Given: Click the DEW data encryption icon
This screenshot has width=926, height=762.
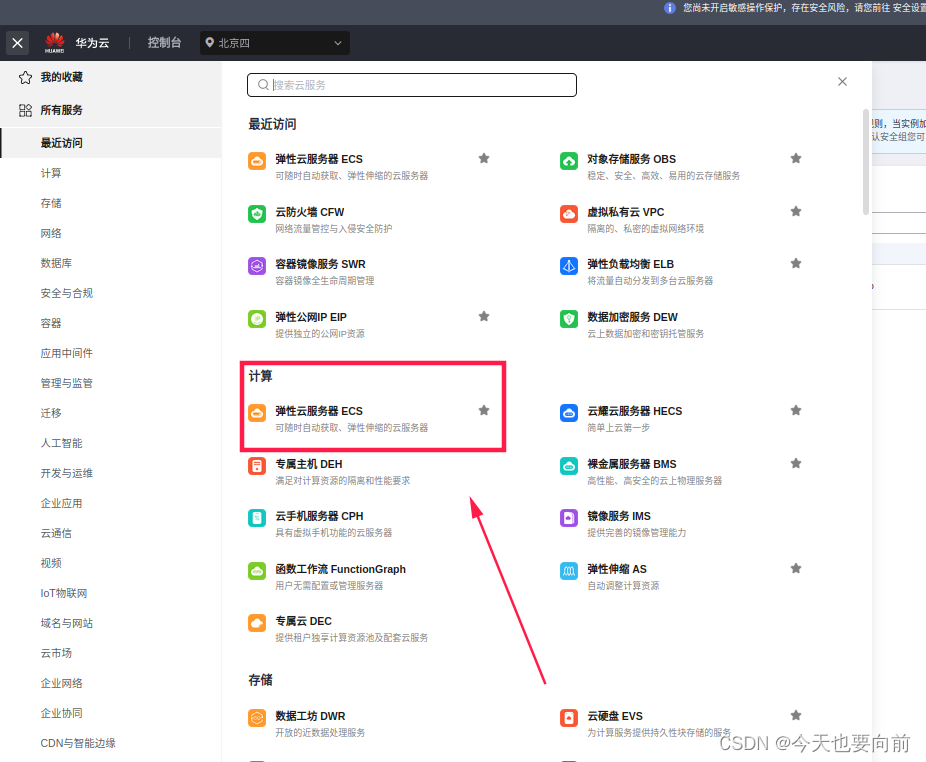Looking at the screenshot, I should [x=569, y=319].
